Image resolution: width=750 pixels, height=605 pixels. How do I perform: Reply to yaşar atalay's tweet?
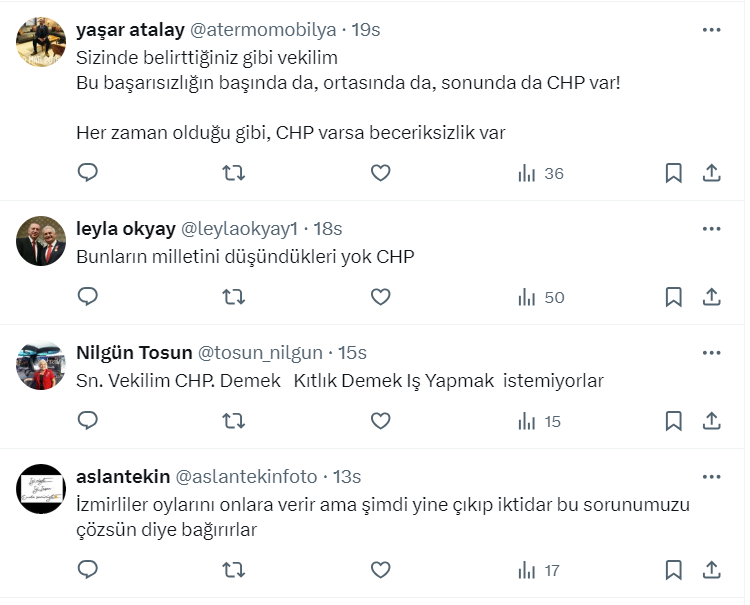click(88, 173)
